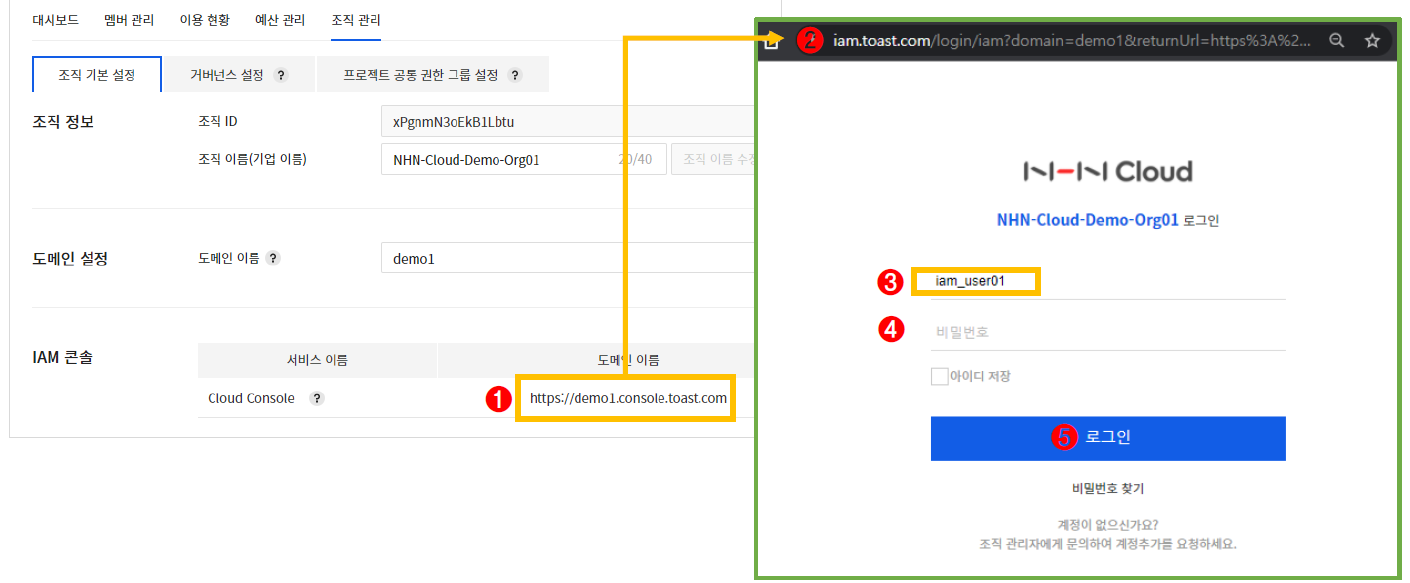Click the 도메인 설정 section heading
Viewport: 1410px width, 583px height.
coord(70,258)
